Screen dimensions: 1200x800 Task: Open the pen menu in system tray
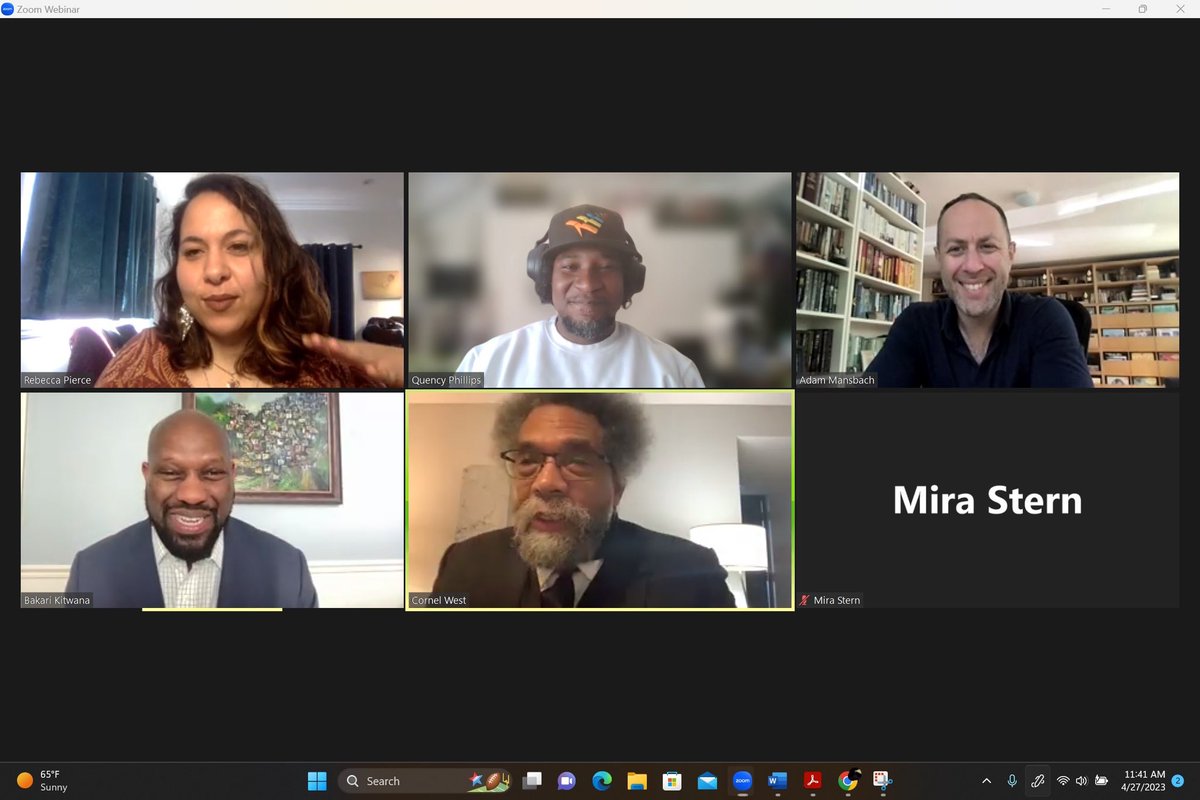point(1038,781)
